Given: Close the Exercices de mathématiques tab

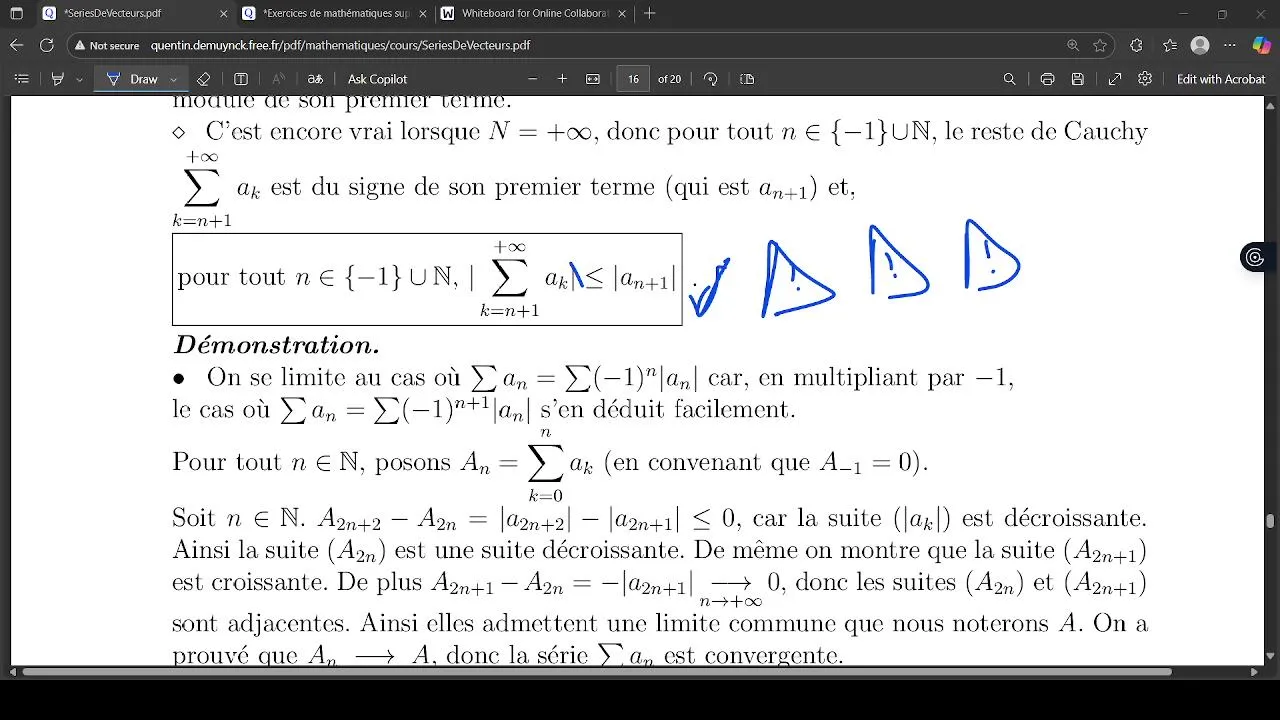Looking at the screenshot, I should pos(422,14).
